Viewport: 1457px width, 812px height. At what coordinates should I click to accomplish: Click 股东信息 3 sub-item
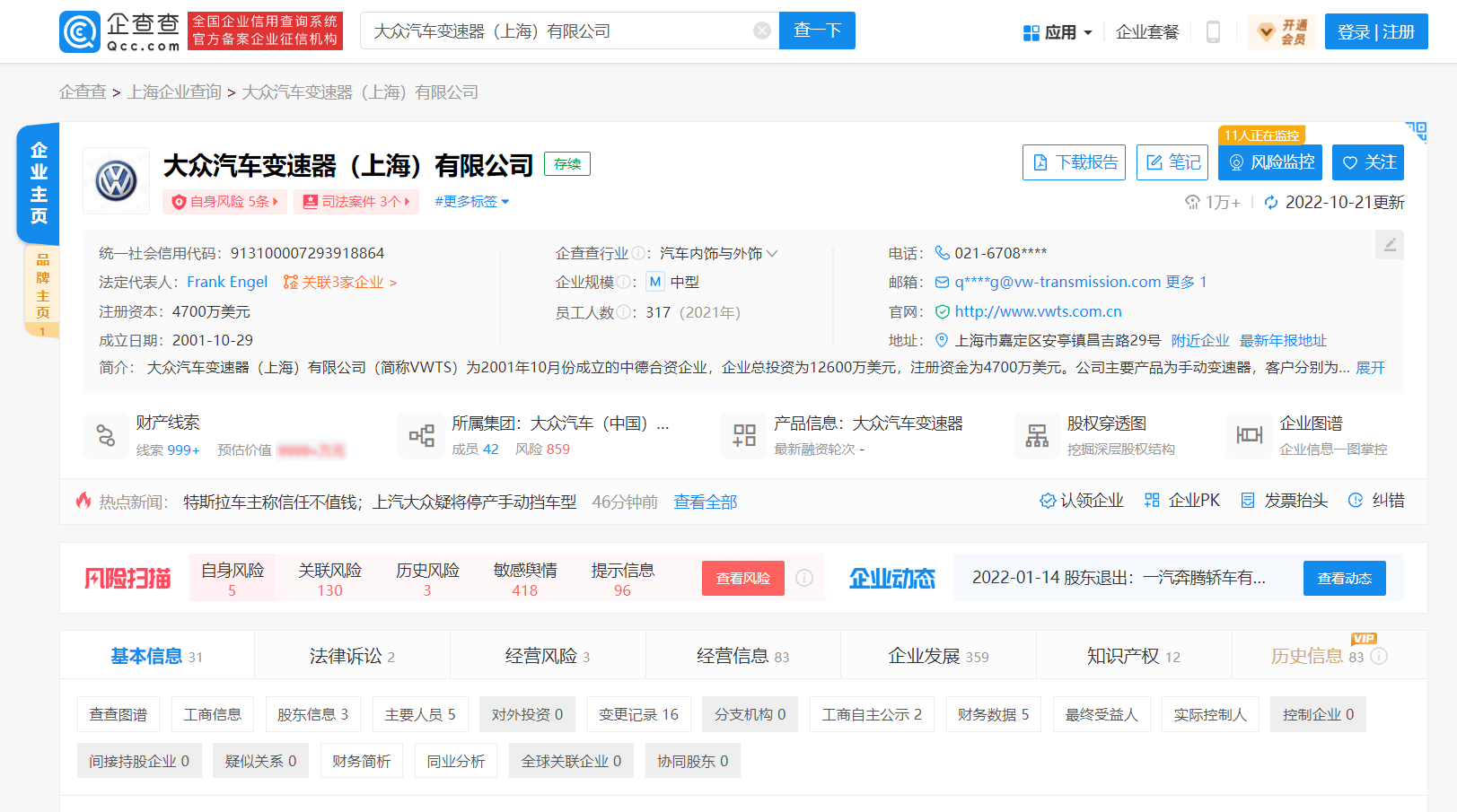coord(312,714)
